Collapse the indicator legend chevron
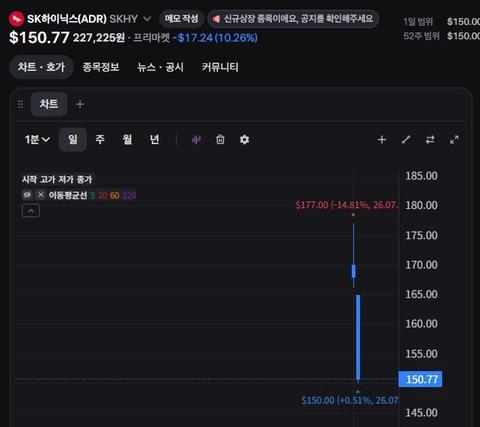480x427 pixels. click(31, 211)
